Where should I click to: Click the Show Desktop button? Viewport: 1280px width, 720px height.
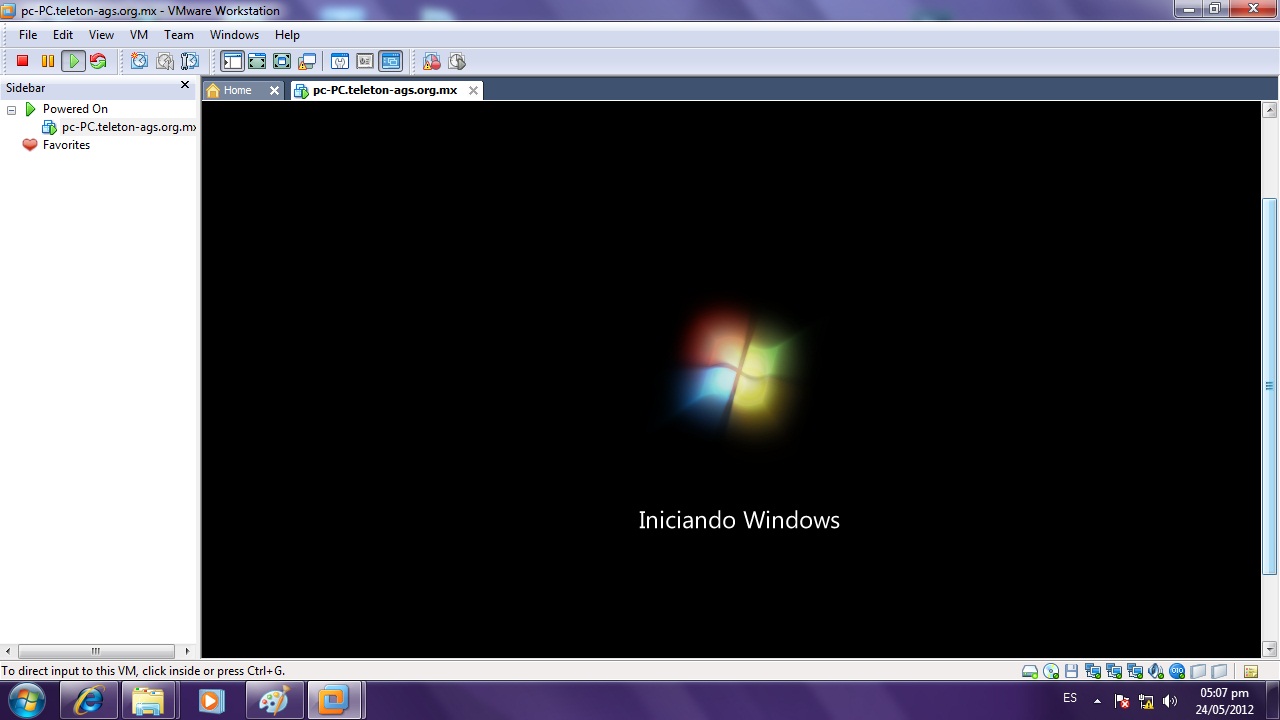[x=1272, y=701]
